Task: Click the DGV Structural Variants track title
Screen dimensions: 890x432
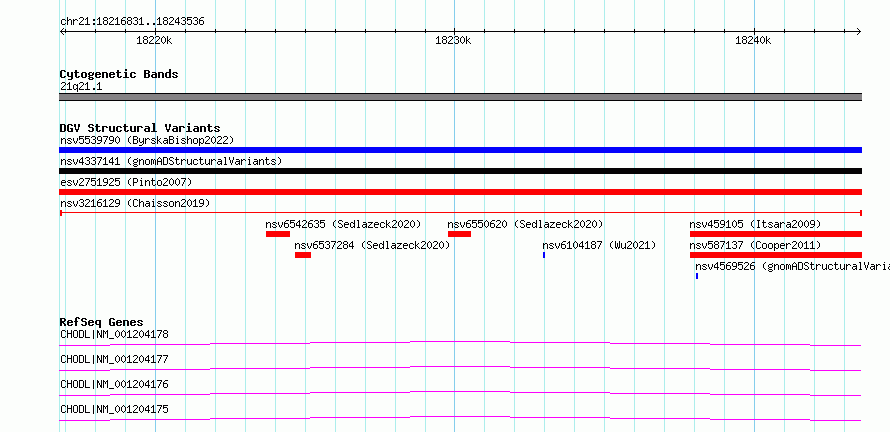Action: (x=140, y=128)
